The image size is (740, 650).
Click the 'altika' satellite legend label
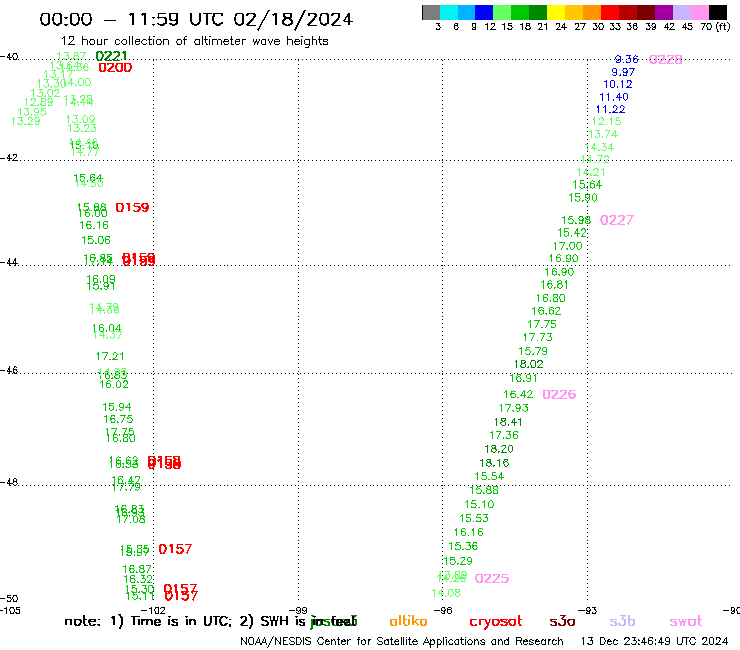click(408, 621)
